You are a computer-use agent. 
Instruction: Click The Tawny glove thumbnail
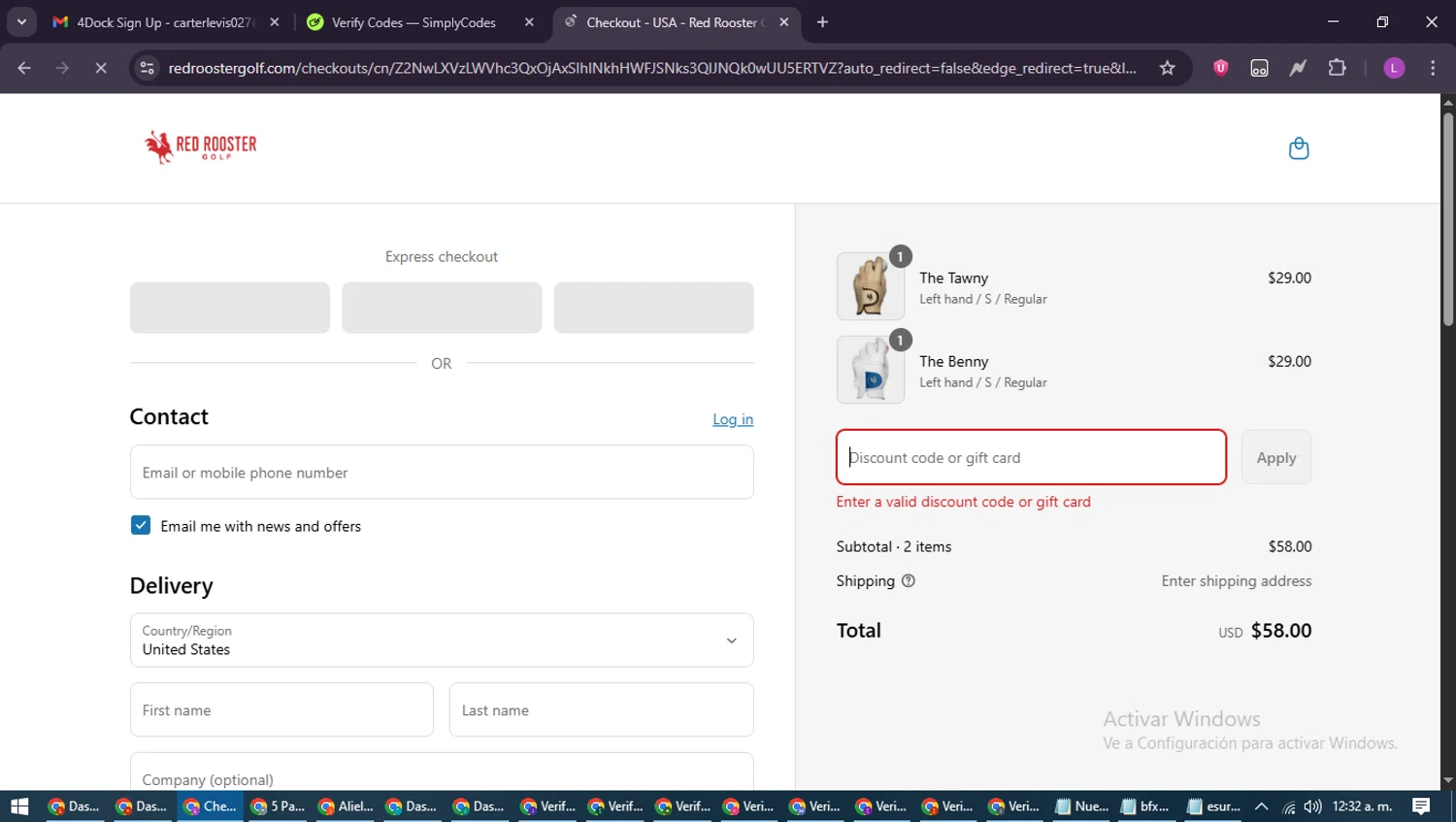871,286
